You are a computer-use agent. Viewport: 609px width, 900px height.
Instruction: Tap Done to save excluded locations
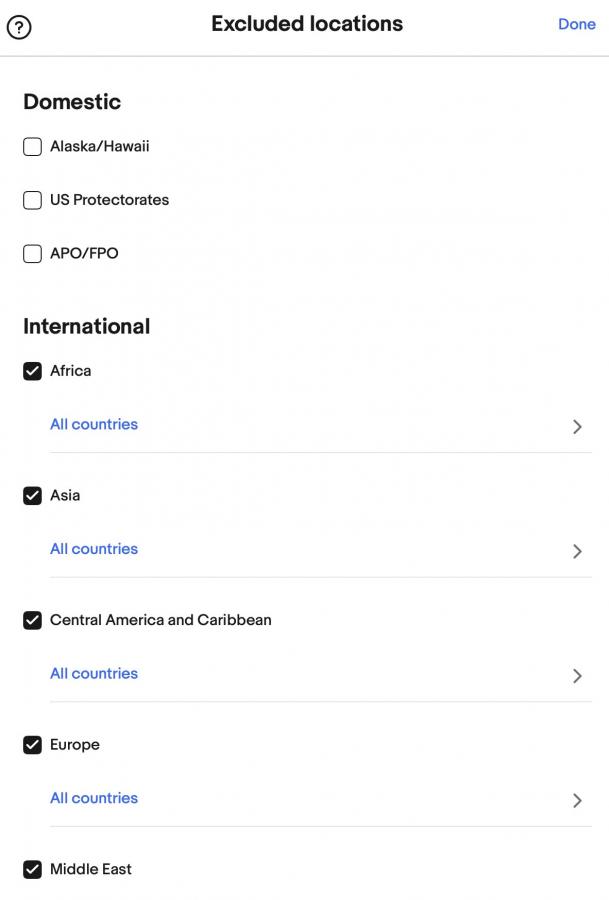click(x=576, y=24)
